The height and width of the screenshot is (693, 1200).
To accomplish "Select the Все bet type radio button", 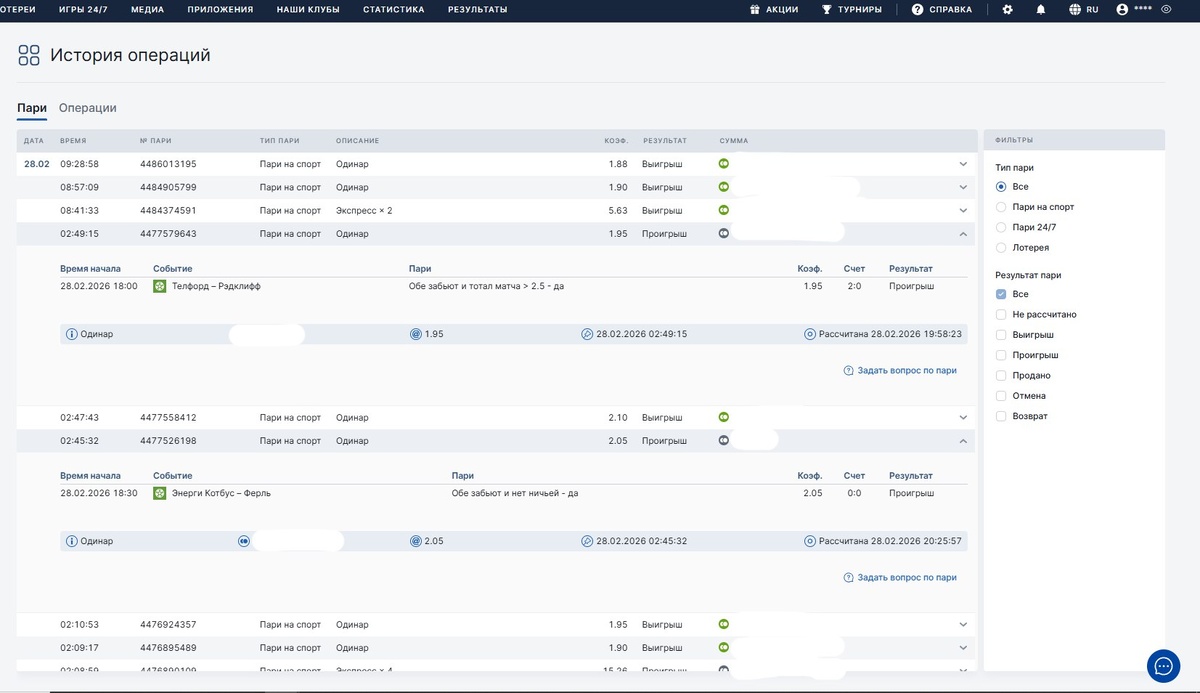I will click(1001, 187).
